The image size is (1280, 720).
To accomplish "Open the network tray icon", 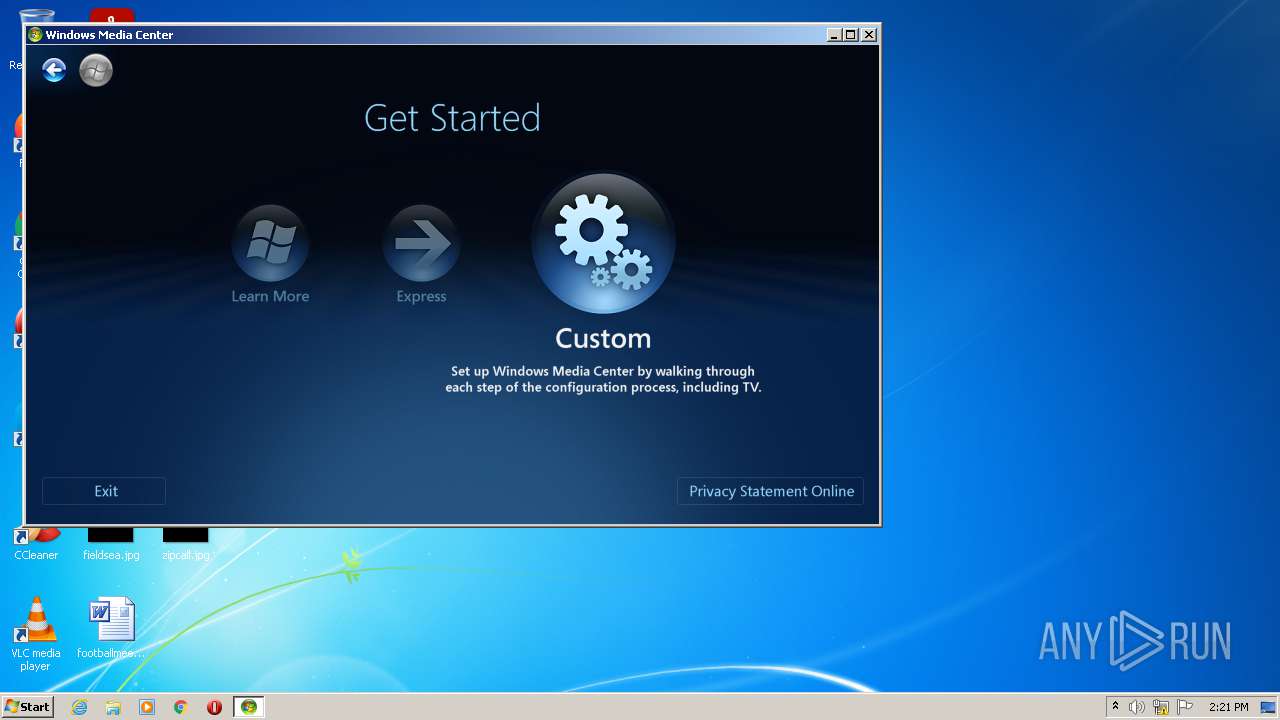I will coord(1161,707).
